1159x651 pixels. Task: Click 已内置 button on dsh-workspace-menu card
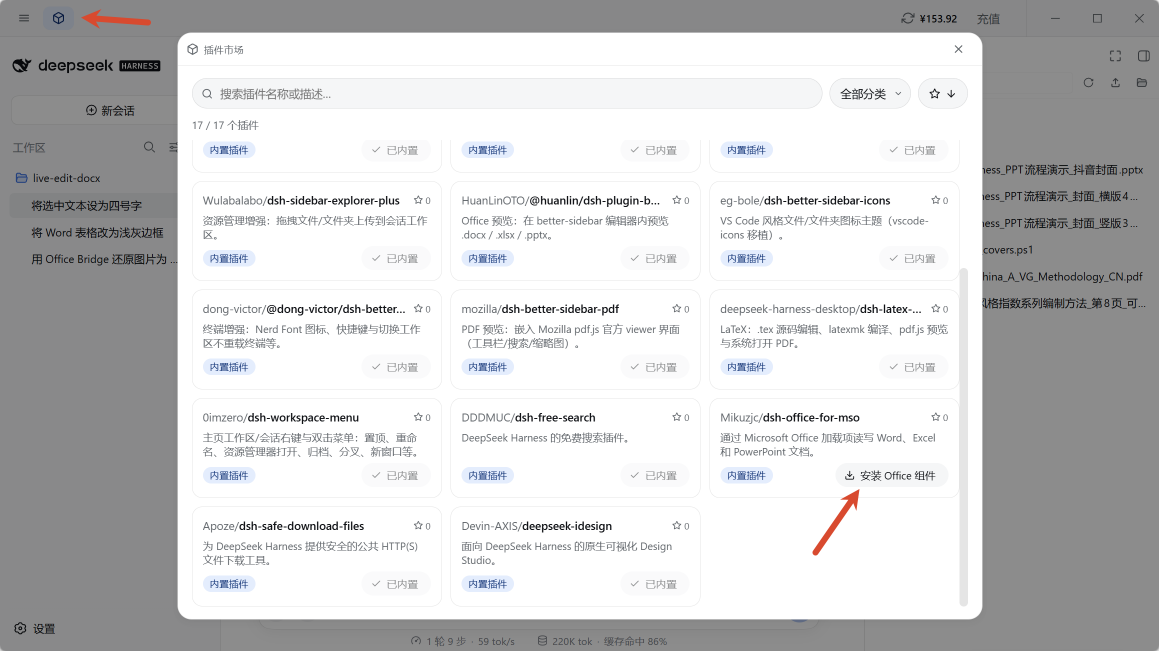click(395, 475)
